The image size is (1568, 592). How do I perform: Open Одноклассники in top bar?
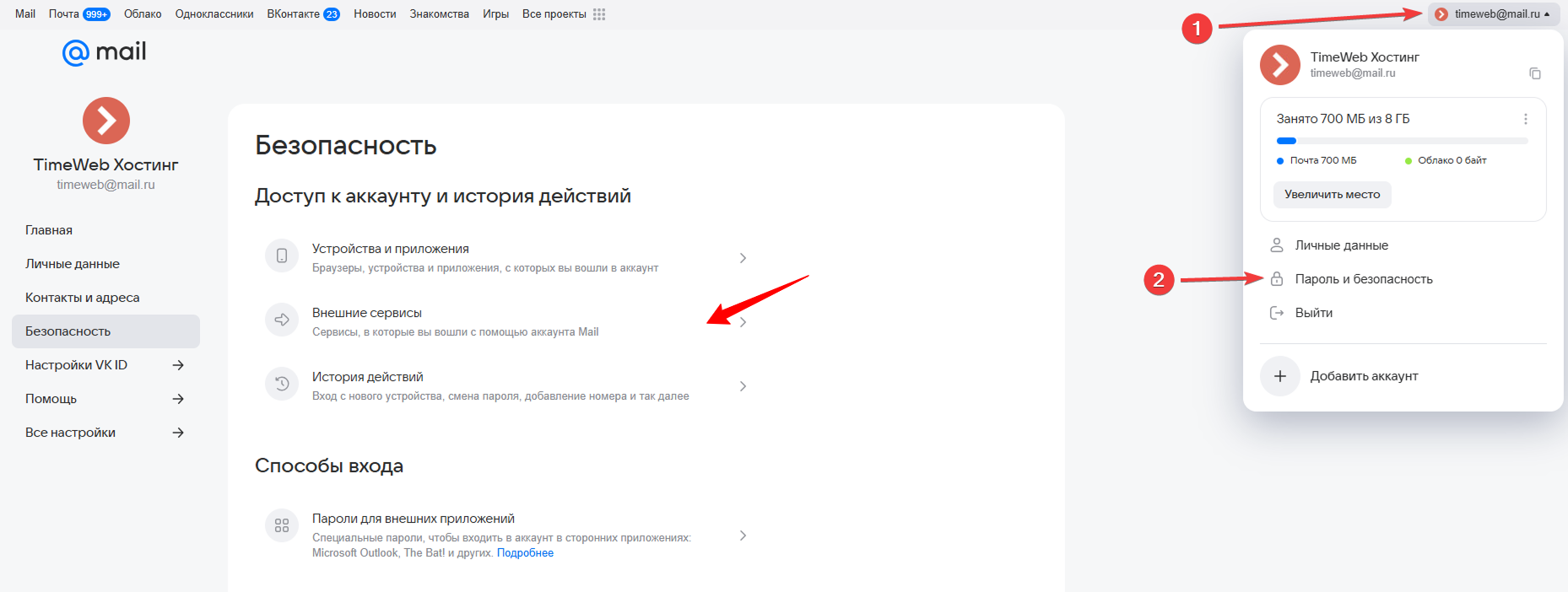[x=214, y=14]
